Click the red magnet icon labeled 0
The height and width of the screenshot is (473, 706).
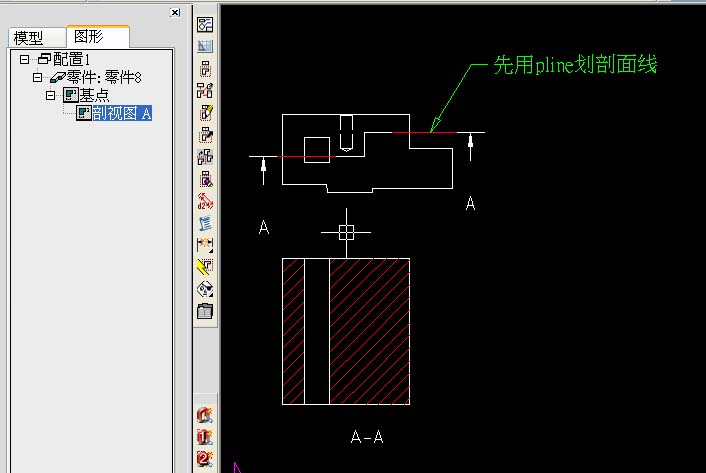205,415
